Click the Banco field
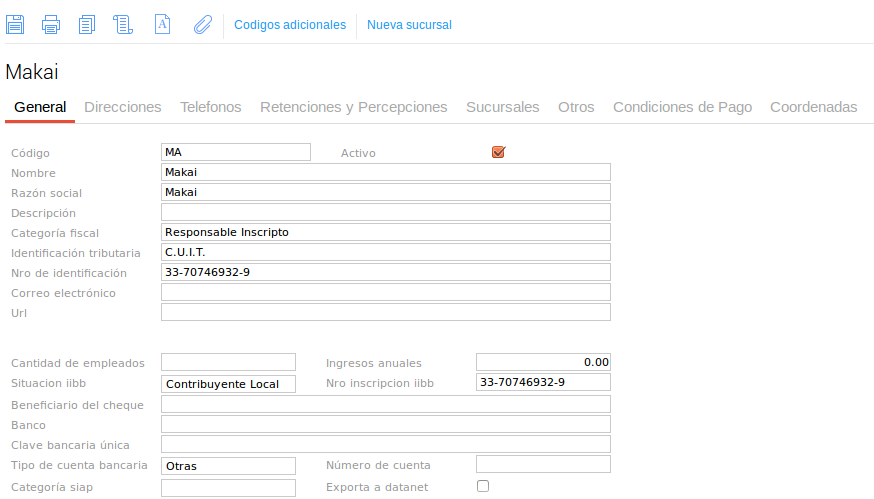874x499 pixels. (386, 424)
